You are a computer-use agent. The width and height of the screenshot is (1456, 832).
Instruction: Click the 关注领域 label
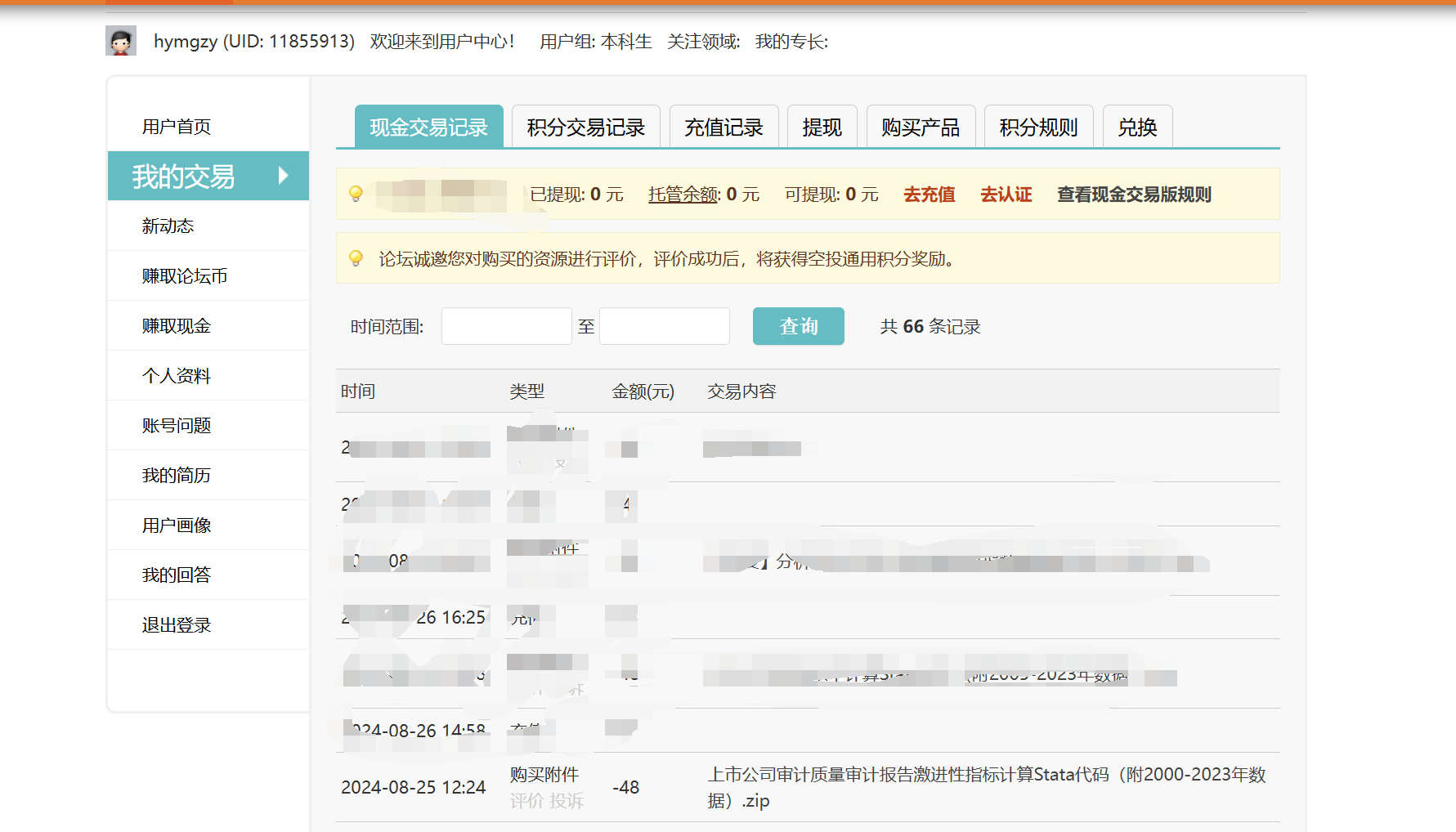click(704, 41)
